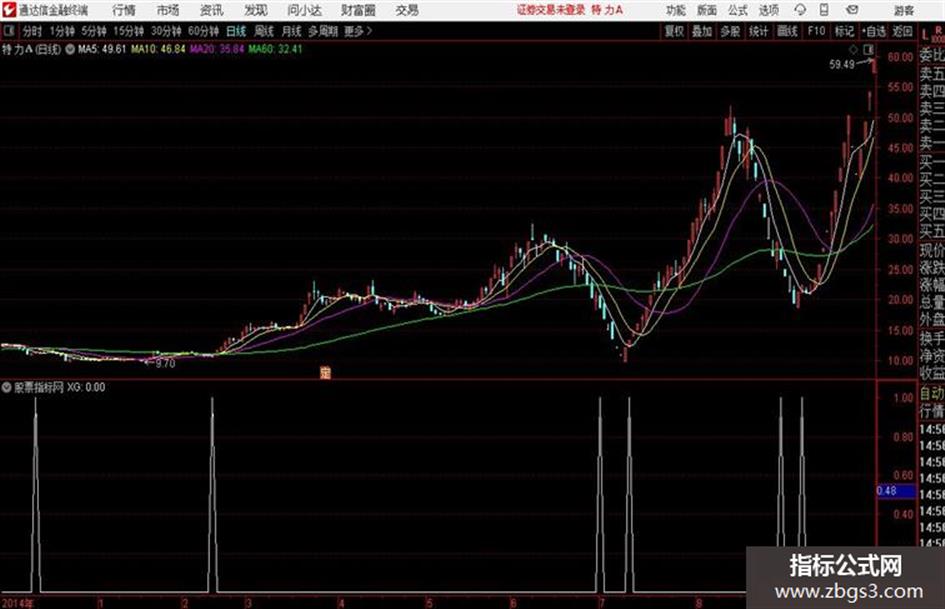Switch to the 30分钟 period tab
This screenshot has width=945, height=609.
[166, 31]
